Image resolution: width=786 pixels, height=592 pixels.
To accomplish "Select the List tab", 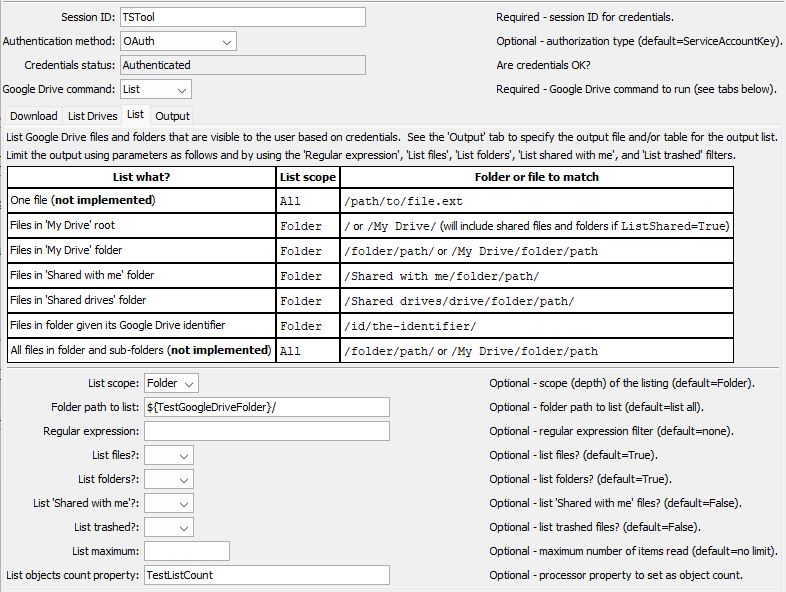I will 135,115.
